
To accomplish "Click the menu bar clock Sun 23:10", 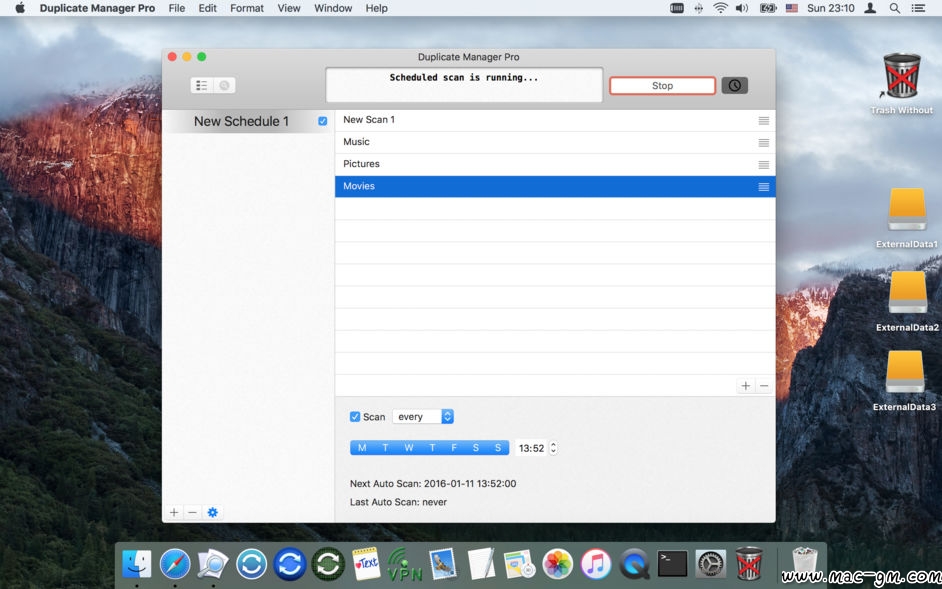I will (831, 8).
